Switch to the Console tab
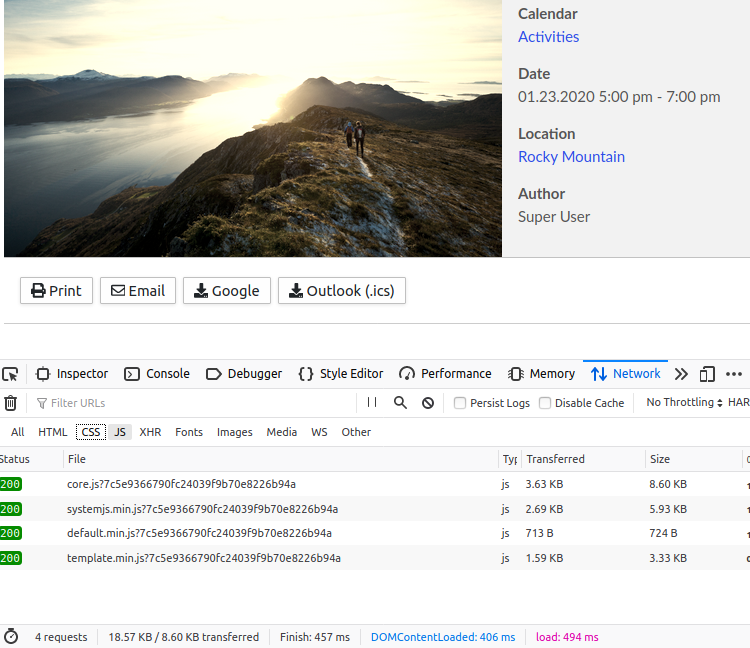Viewport: 750px width, 648px height. coord(157,374)
